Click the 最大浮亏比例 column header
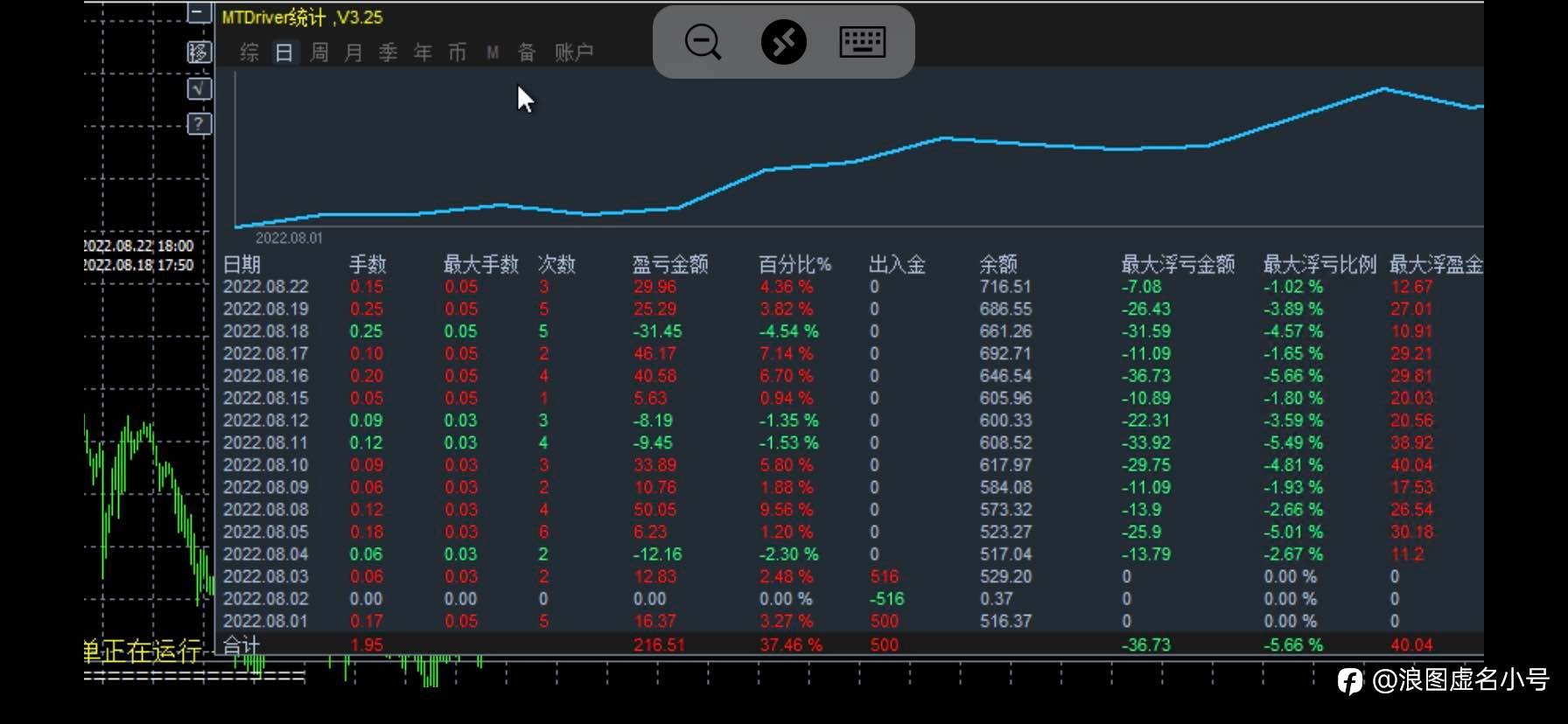The width and height of the screenshot is (1568, 724). pyautogui.click(x=1319, y=264)
